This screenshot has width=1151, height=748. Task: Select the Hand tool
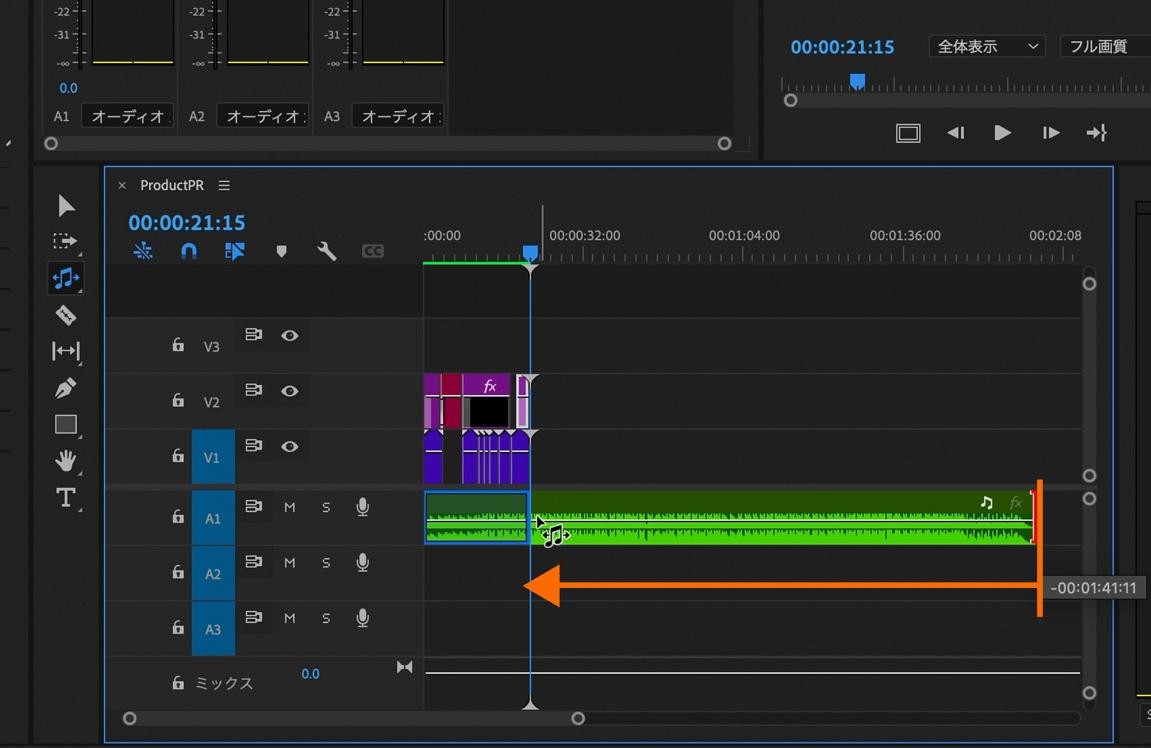coord(66,461)
